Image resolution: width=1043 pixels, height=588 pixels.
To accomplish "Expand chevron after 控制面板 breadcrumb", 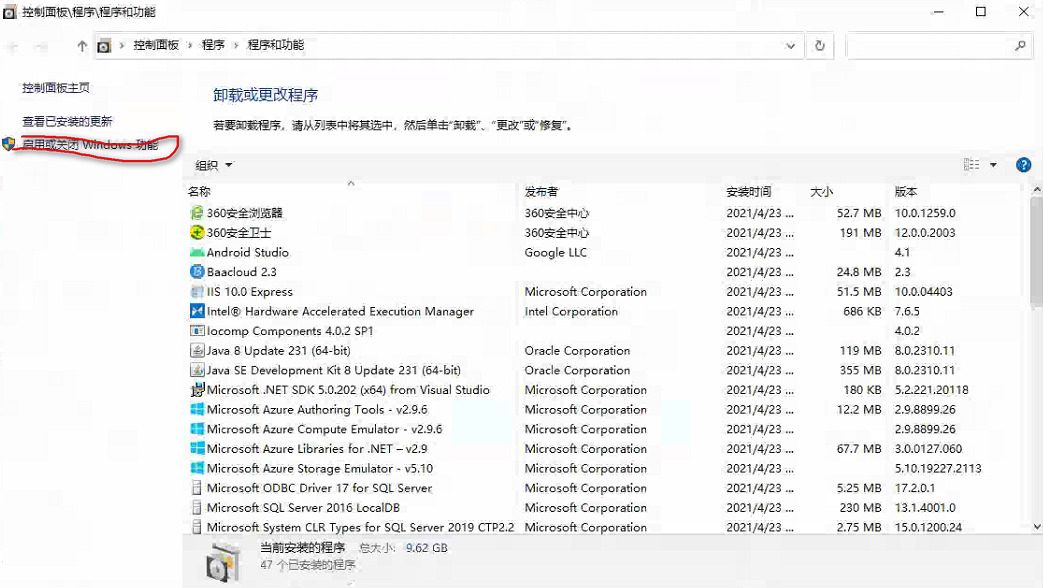I will click(x=190, y=45).
